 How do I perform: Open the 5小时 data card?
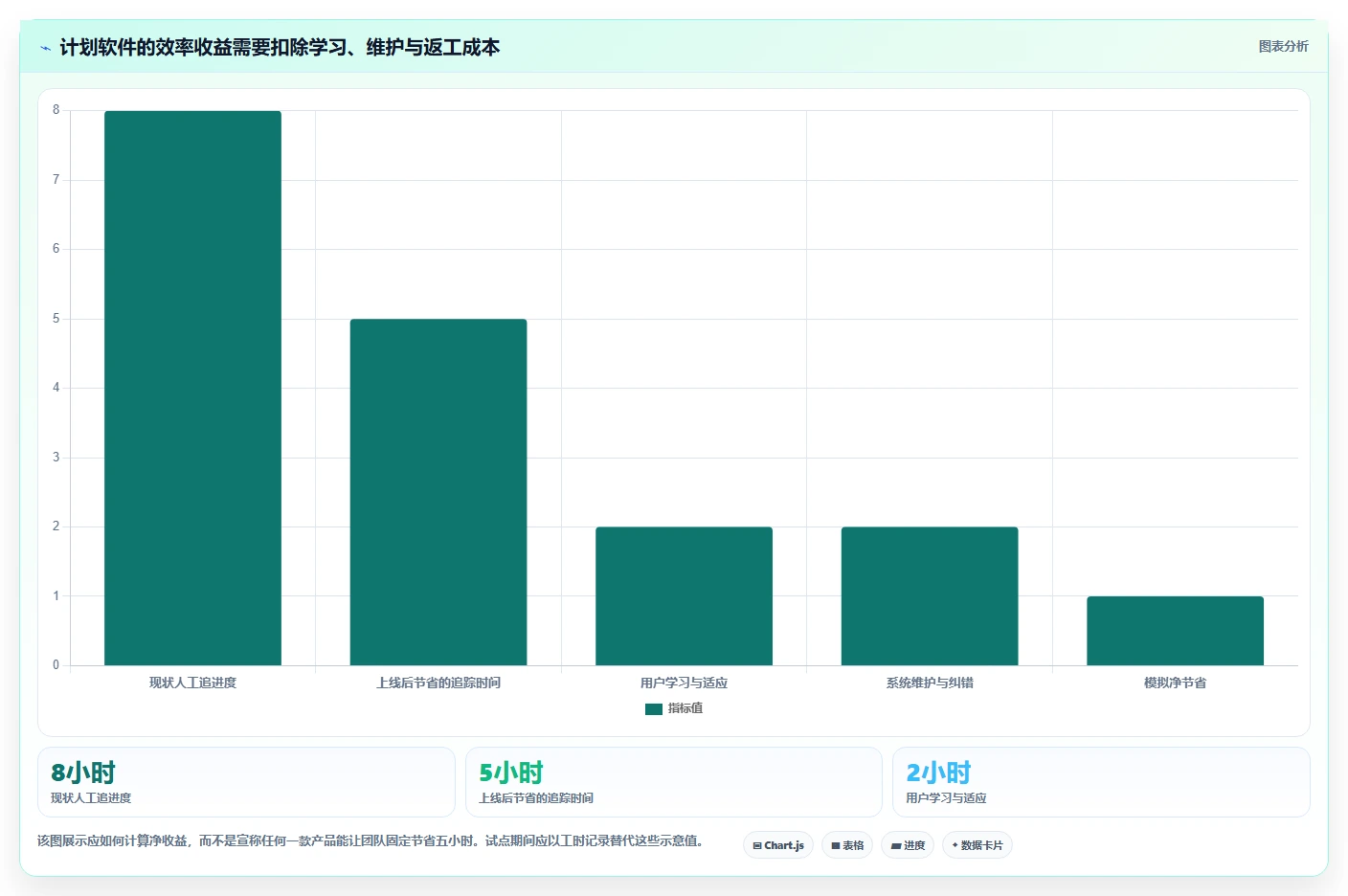pyautogui.click(x=674, y=782)
